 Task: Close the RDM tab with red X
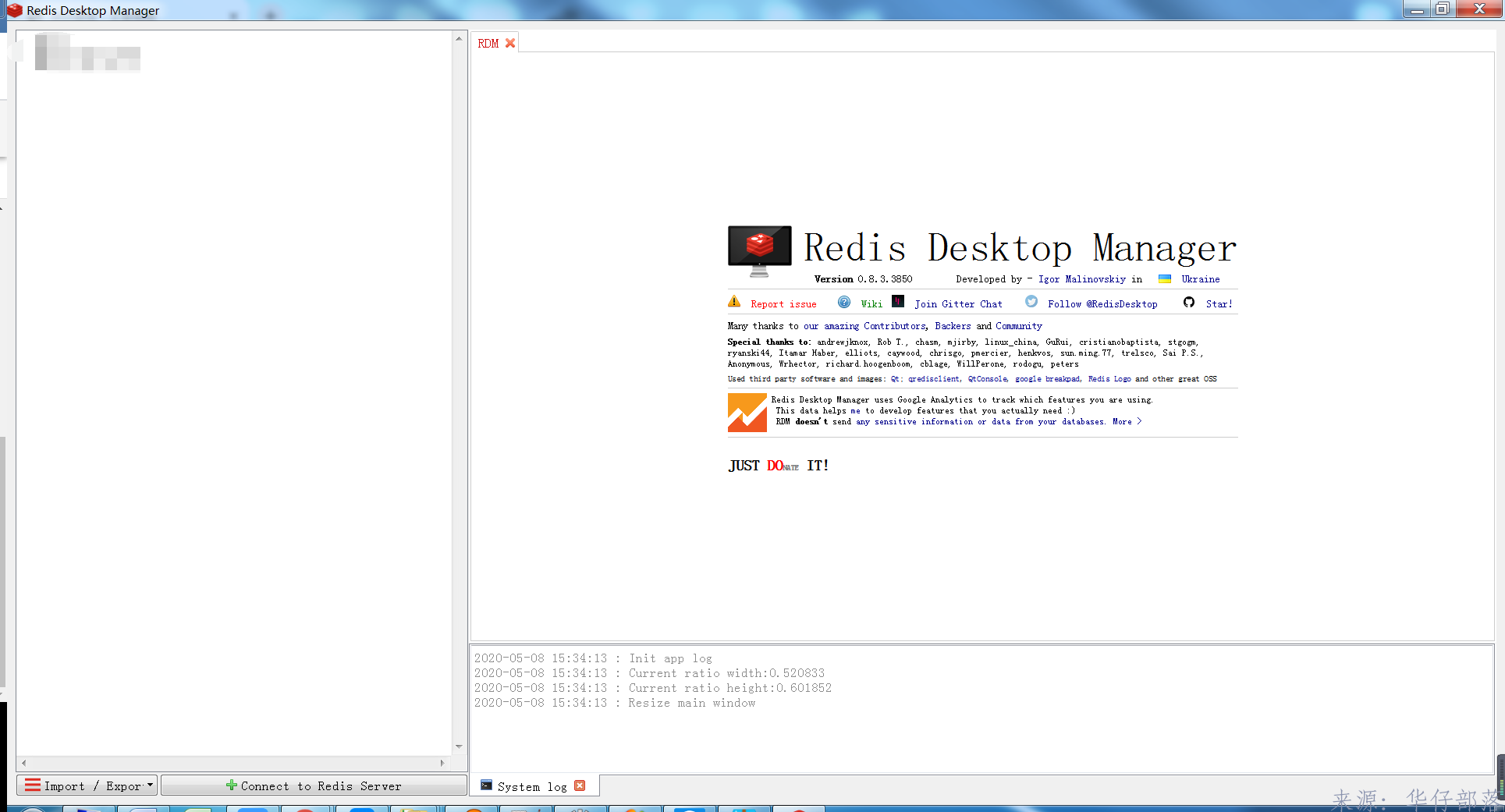coord(510,44)
